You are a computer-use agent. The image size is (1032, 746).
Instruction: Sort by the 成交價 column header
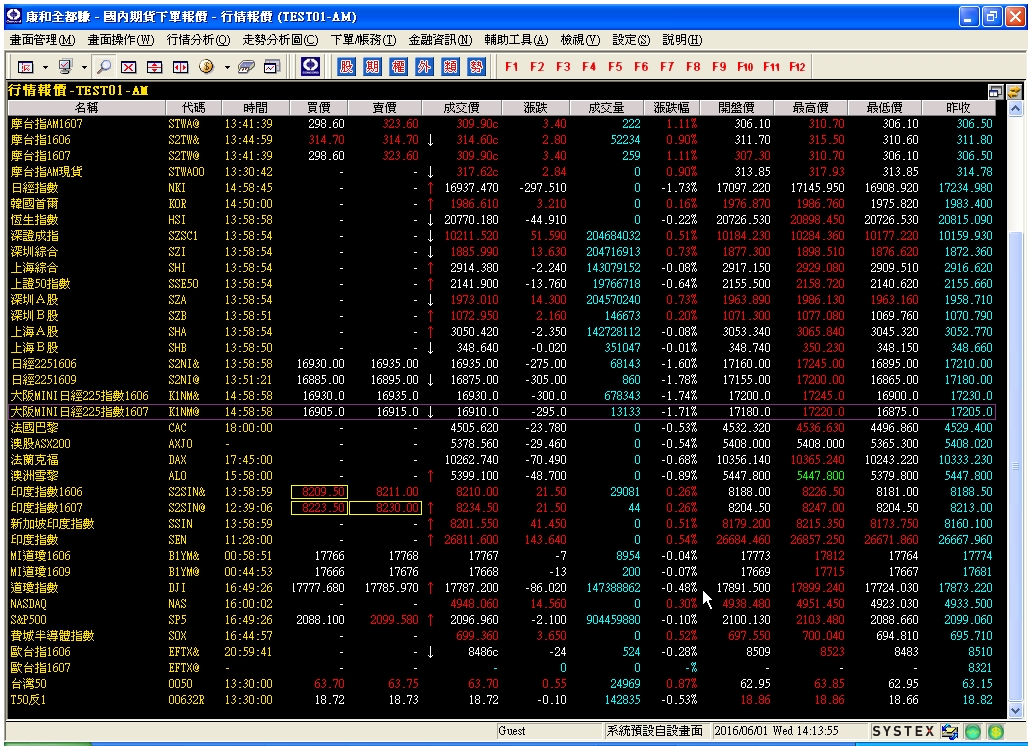[x=461, y=107]
